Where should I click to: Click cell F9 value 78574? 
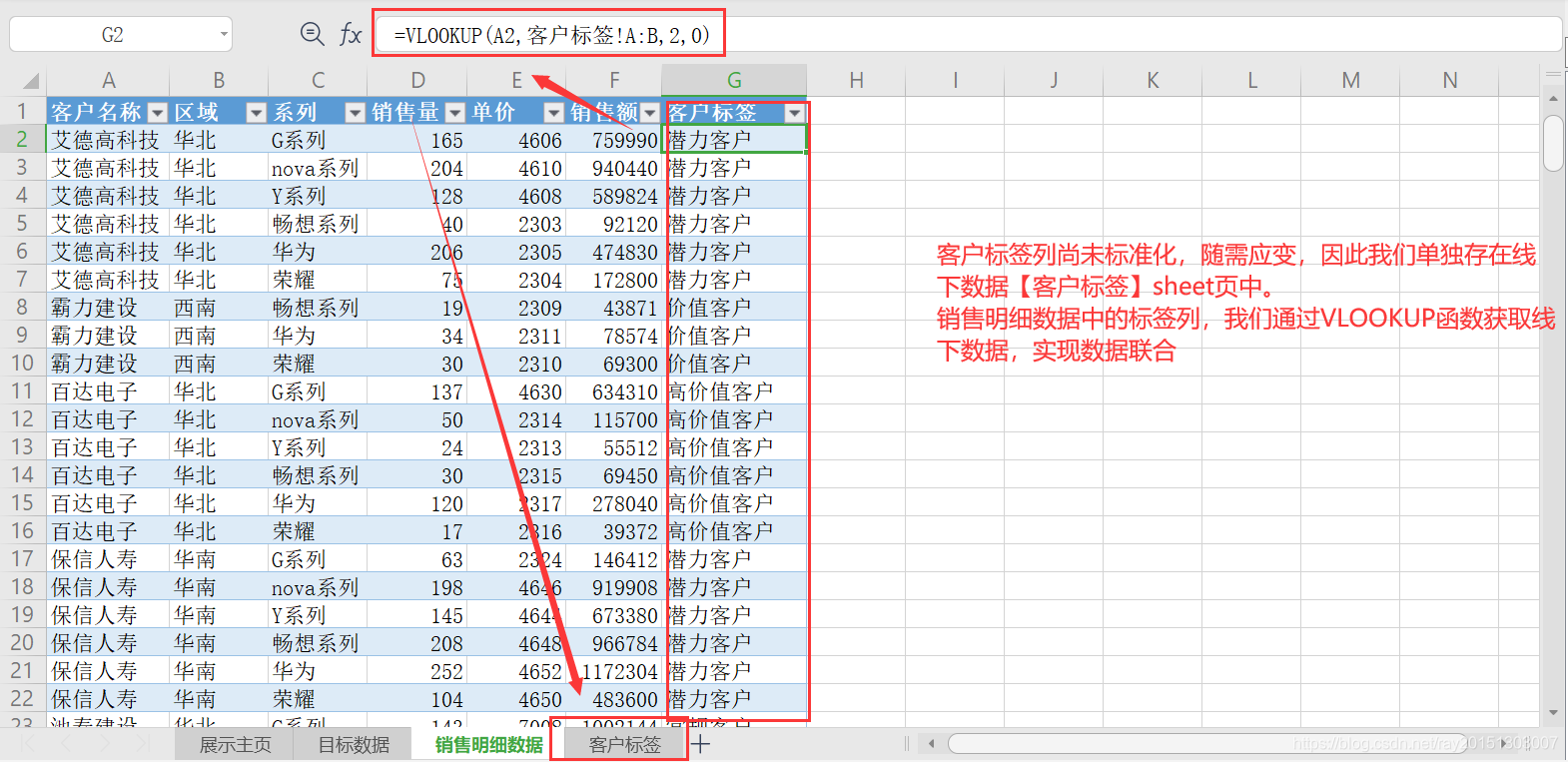pyautogui.click(x=613, y=335)
